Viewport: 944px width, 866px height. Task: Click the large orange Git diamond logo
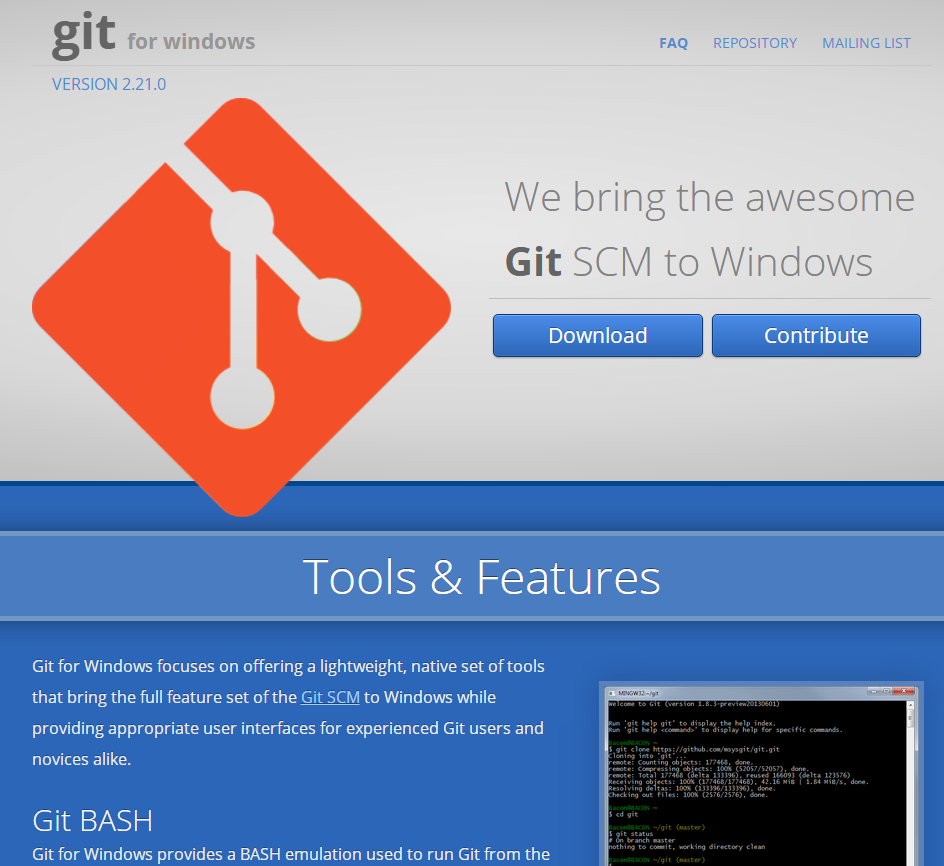[241, 307]
